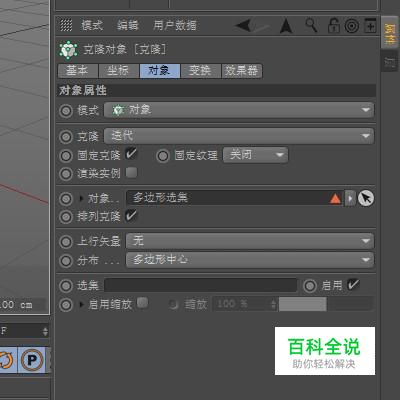The image size is (400, 400).
Task: Click the back arrow in attribute manager
Action: pyautogui.click(x=244, y=26)
